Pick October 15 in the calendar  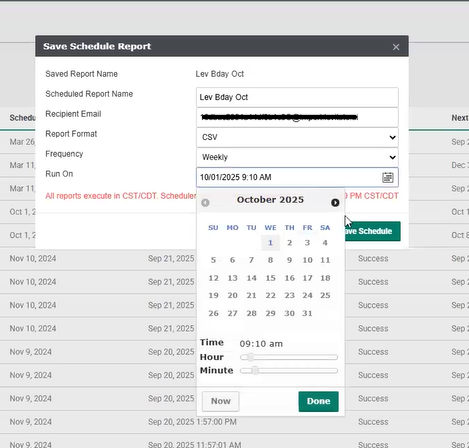click(270, 278)
